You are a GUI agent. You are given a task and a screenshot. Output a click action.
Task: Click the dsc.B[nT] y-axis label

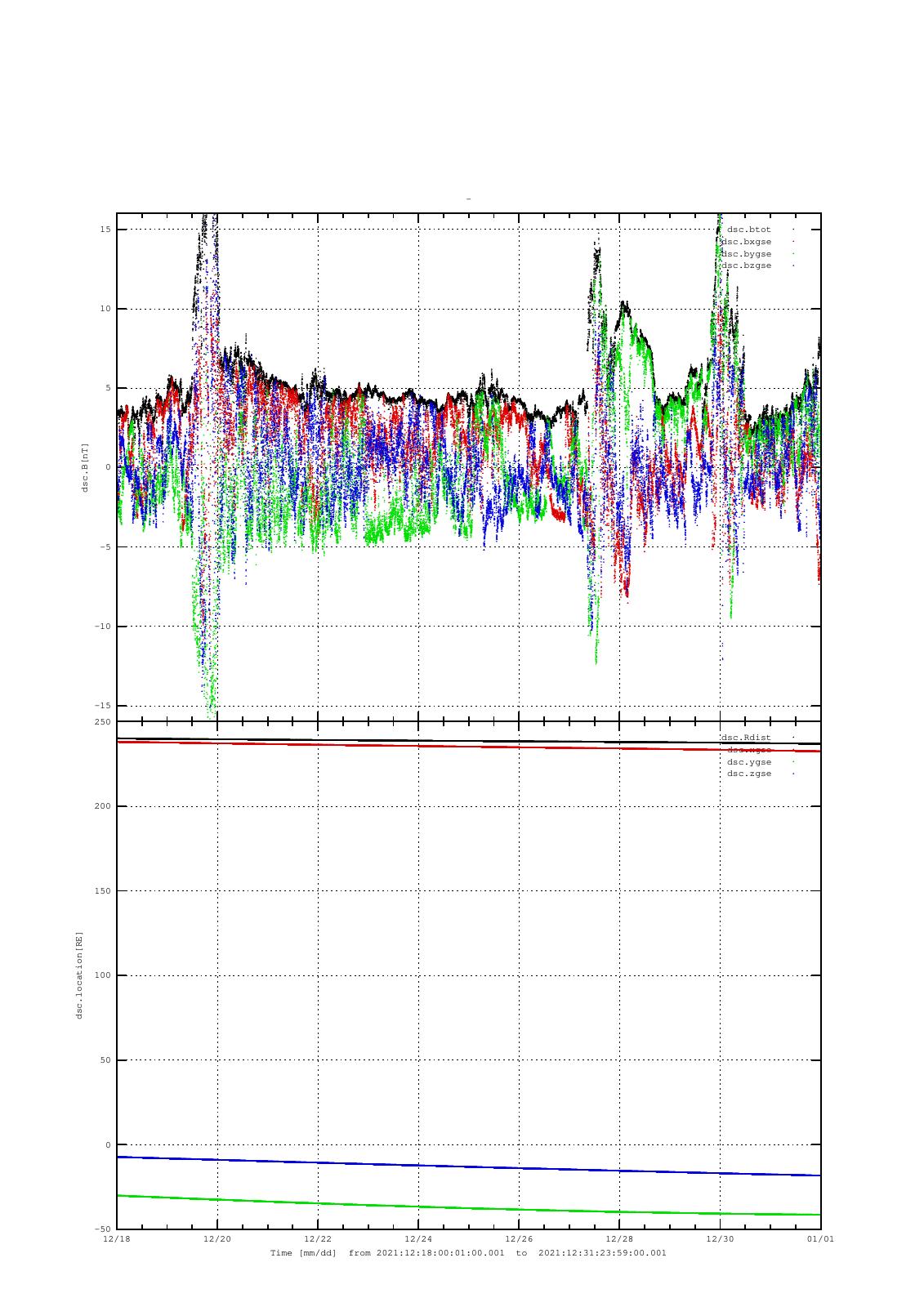click(85, 467)
